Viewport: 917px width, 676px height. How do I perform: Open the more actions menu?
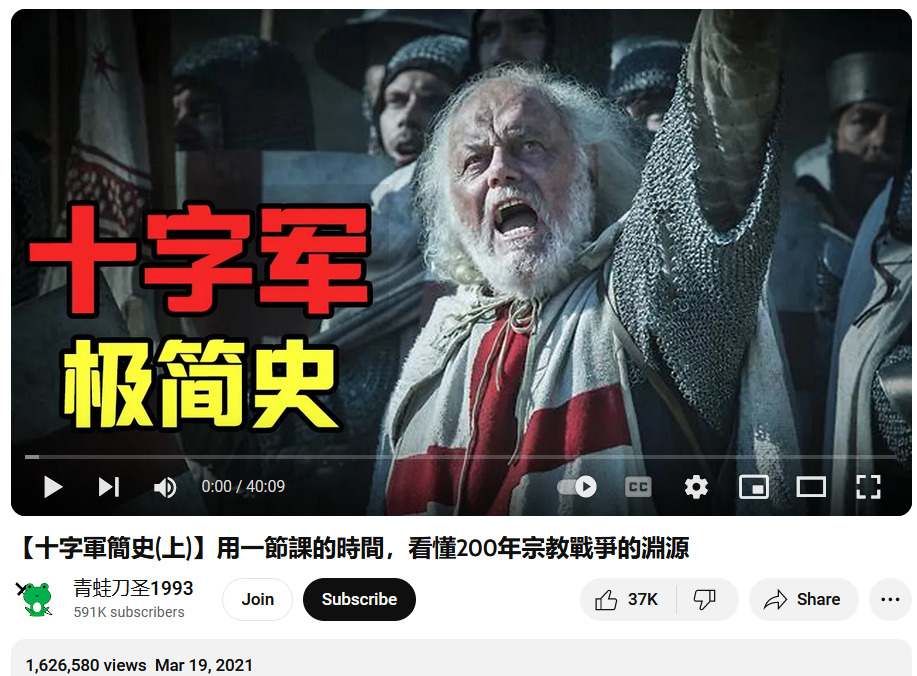[x=890, y=599]
